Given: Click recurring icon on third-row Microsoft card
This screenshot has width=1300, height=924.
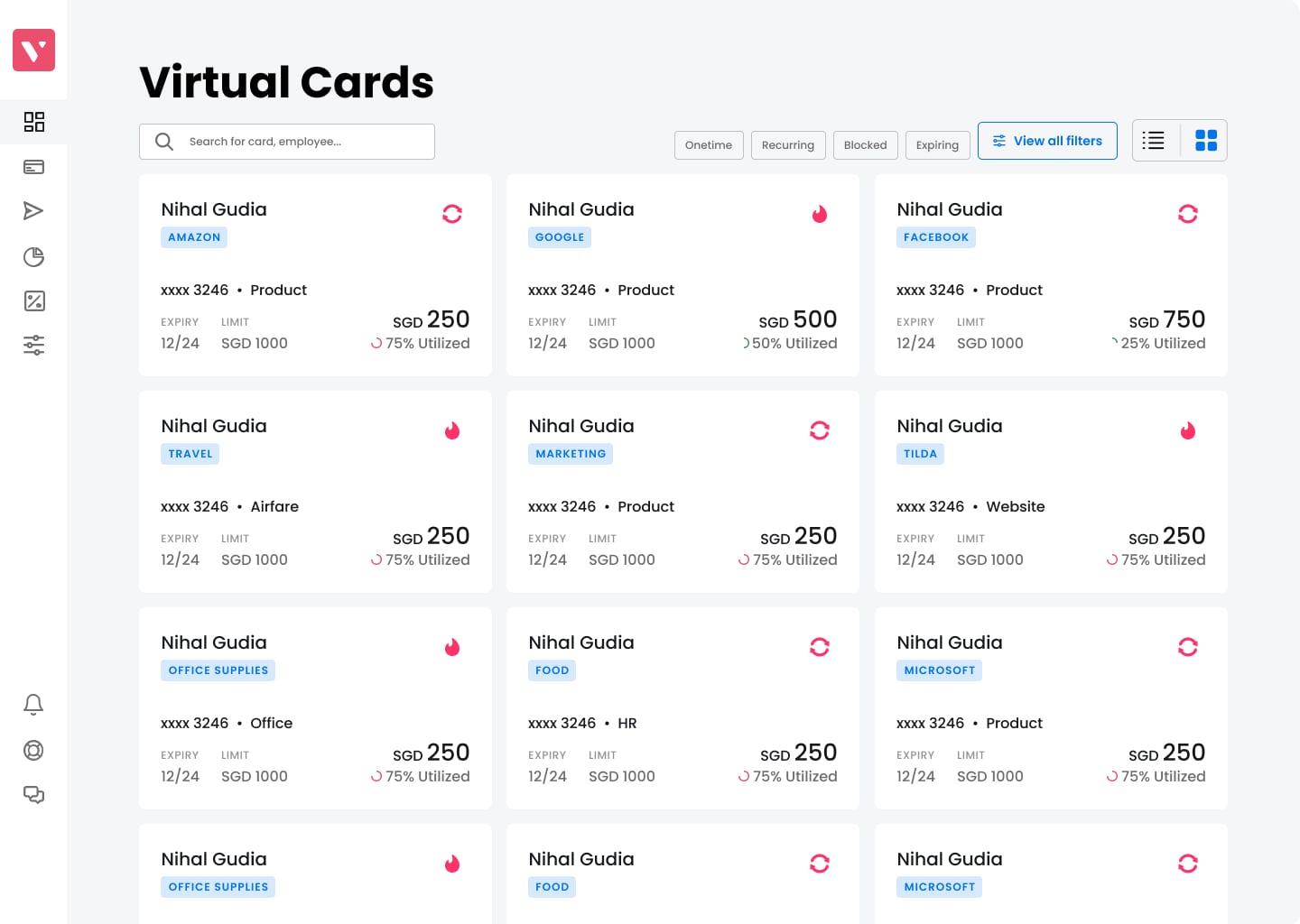Looking at the screenshot, I should click(x=1188, y=647).
